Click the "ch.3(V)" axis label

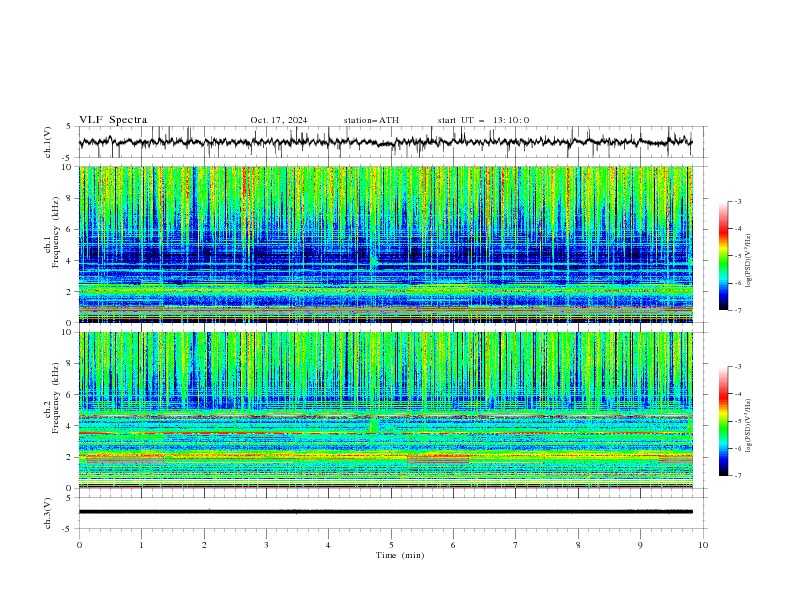[x=48, y=513]
